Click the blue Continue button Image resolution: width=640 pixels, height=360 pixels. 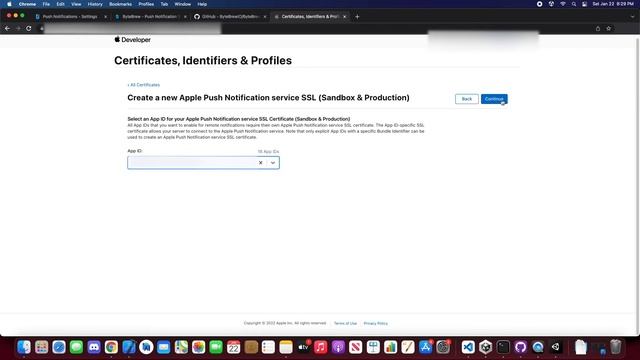(494, 99)
